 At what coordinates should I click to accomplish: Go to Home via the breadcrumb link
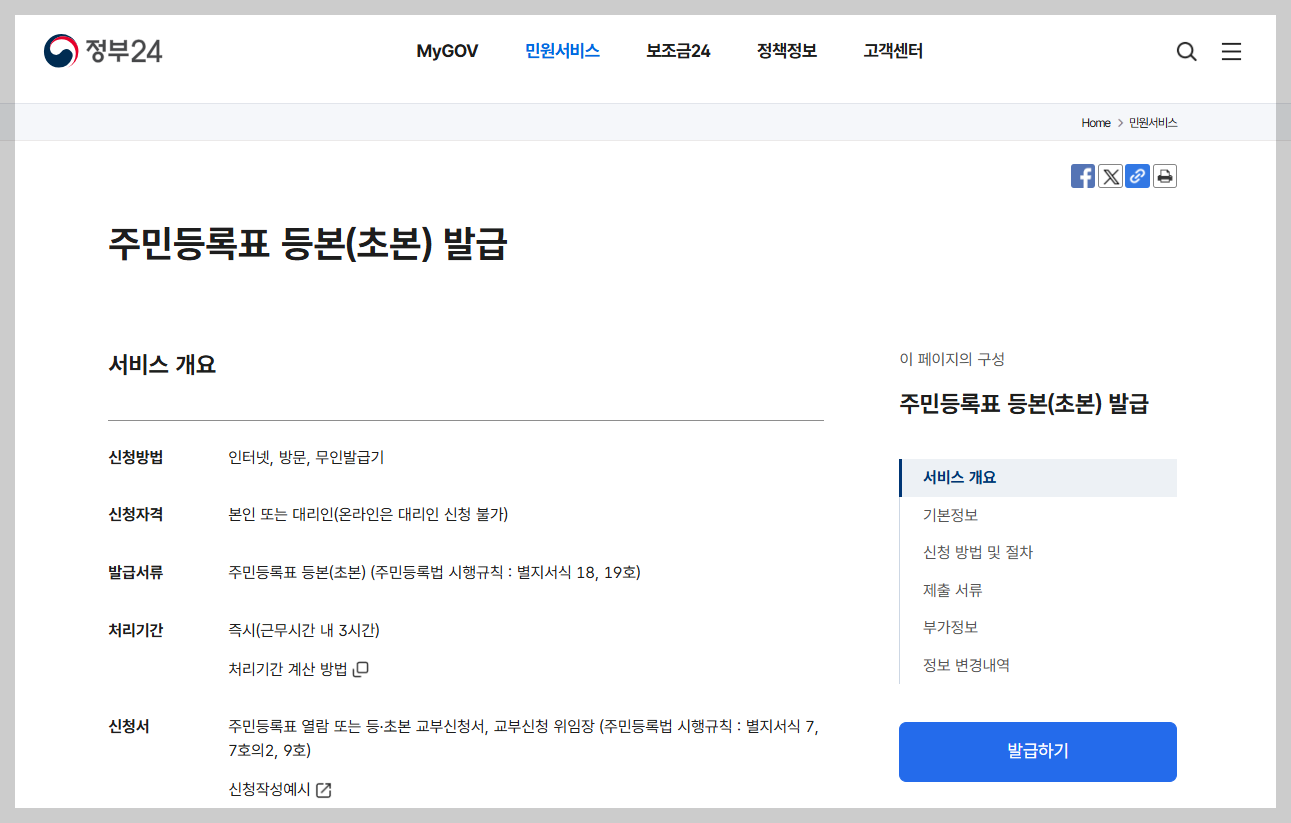pos(1095,122)
